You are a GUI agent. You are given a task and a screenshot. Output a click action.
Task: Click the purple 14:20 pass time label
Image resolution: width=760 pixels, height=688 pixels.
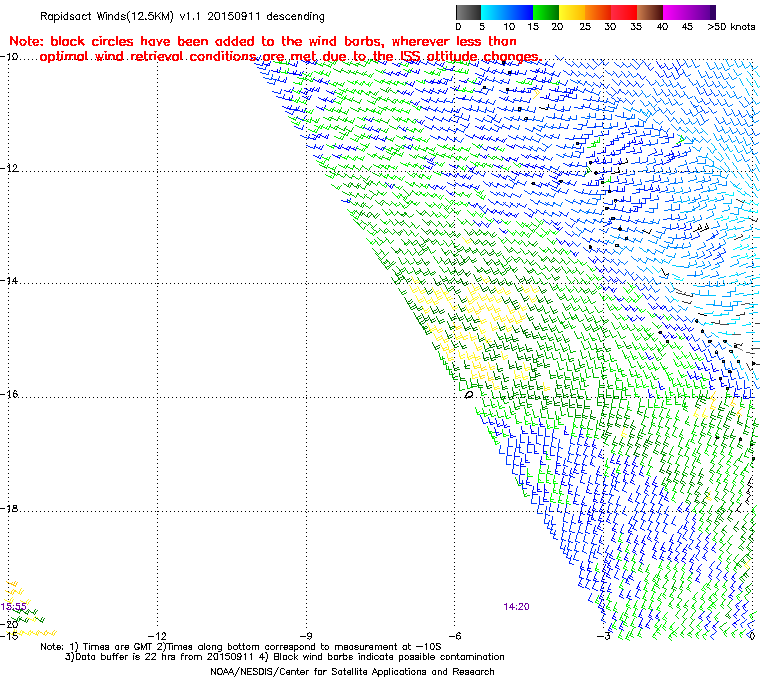pos(516,607)
